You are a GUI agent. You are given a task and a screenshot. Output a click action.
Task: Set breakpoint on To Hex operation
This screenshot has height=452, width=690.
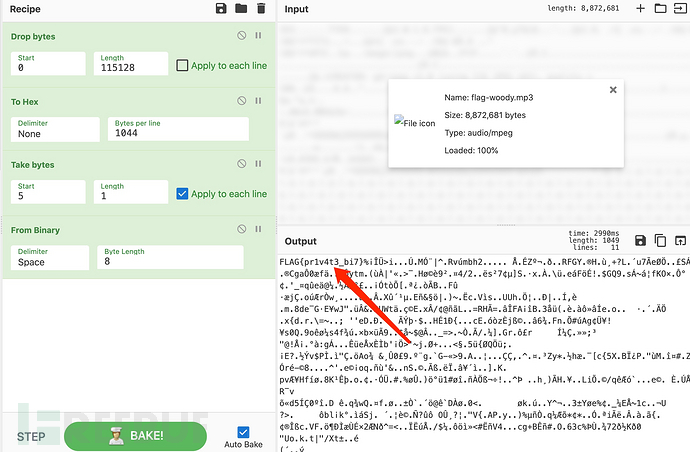tap(259, 101)
